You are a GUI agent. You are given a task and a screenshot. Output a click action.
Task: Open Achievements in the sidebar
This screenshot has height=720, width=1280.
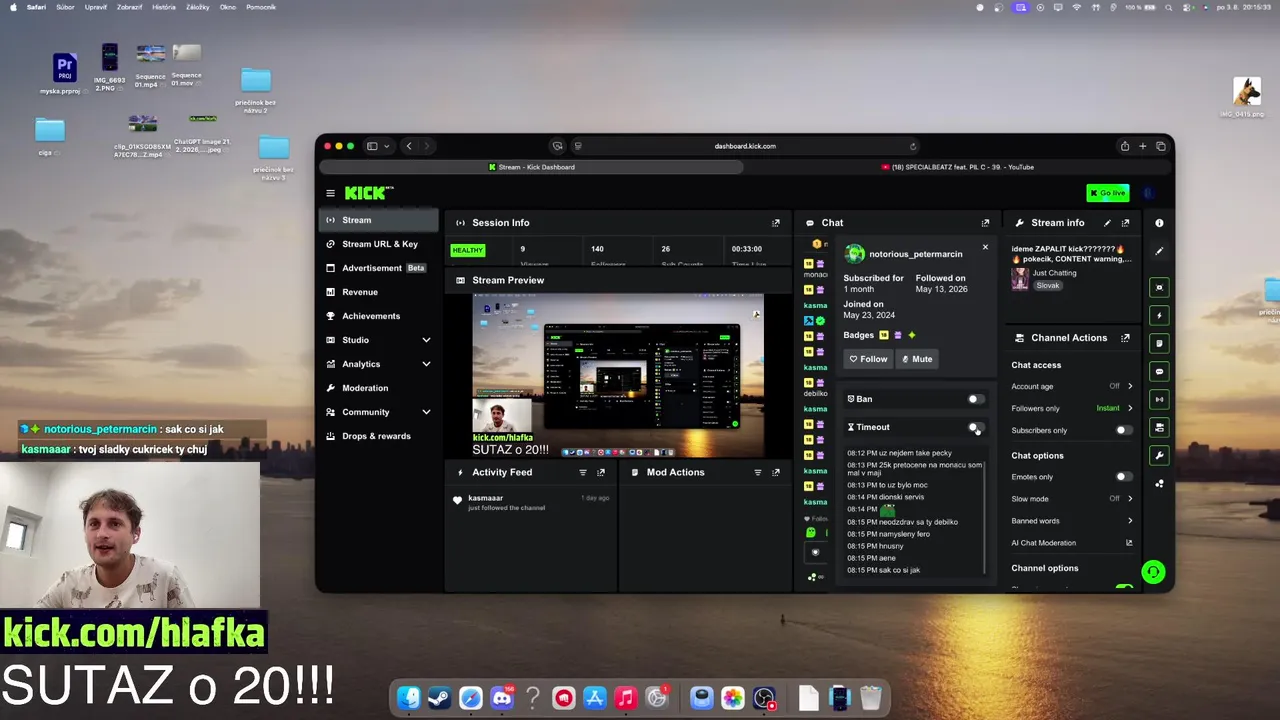[379, 316]
